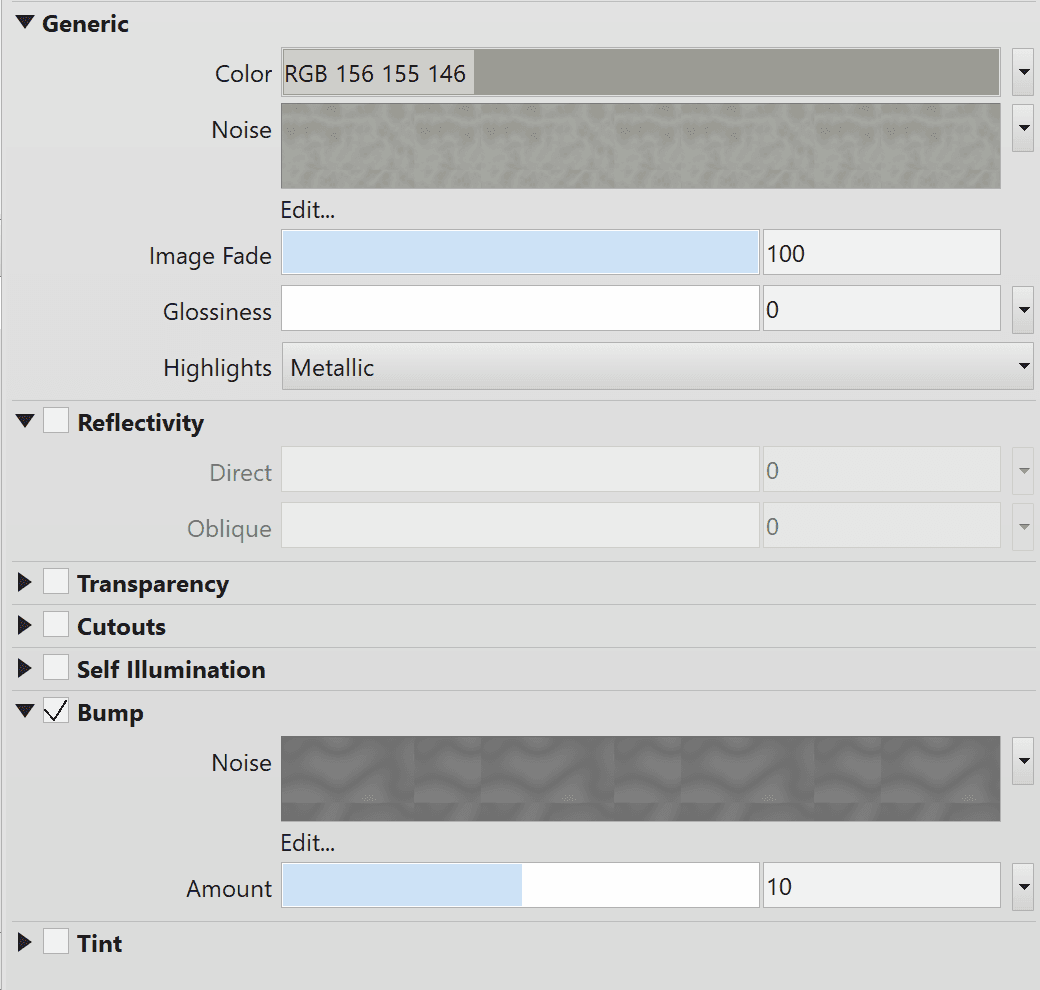Open the Amount dropdown arrow
Screen dimensions: 1040x990
click(x=1022, y=885)
